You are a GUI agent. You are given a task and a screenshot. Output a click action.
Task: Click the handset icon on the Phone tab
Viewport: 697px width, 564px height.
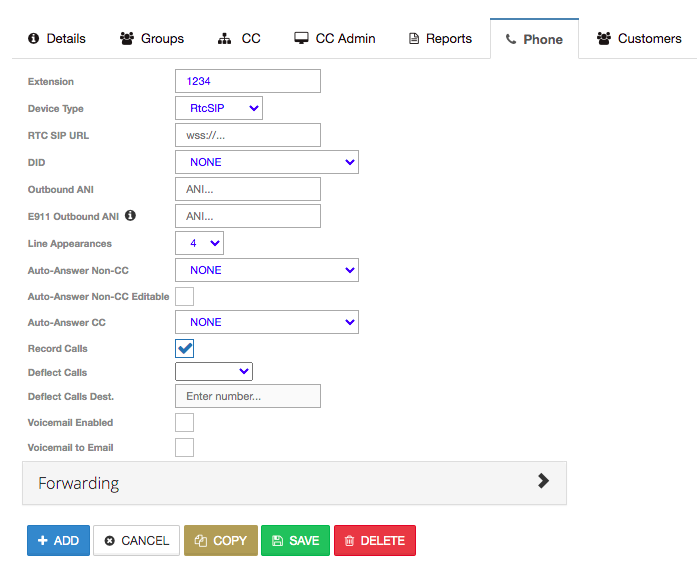tap(511, 39)
